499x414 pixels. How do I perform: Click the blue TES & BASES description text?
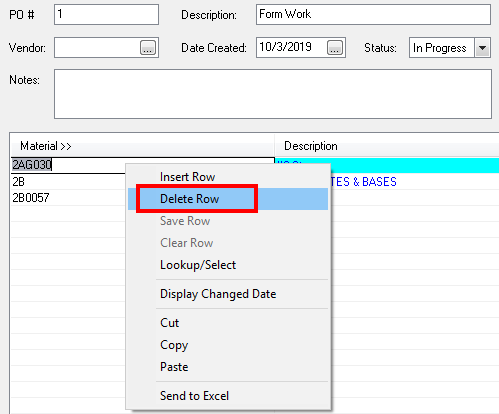(x=364, y=182)
